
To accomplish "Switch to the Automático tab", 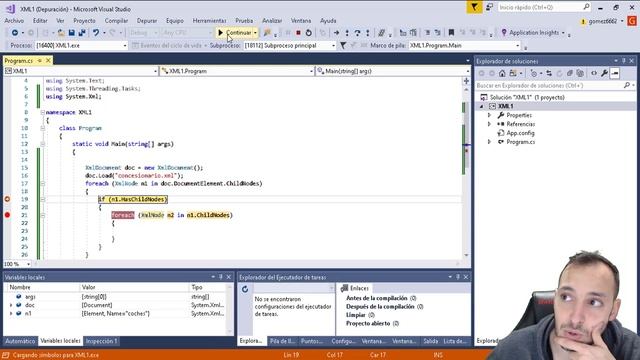I will (20, 341).
